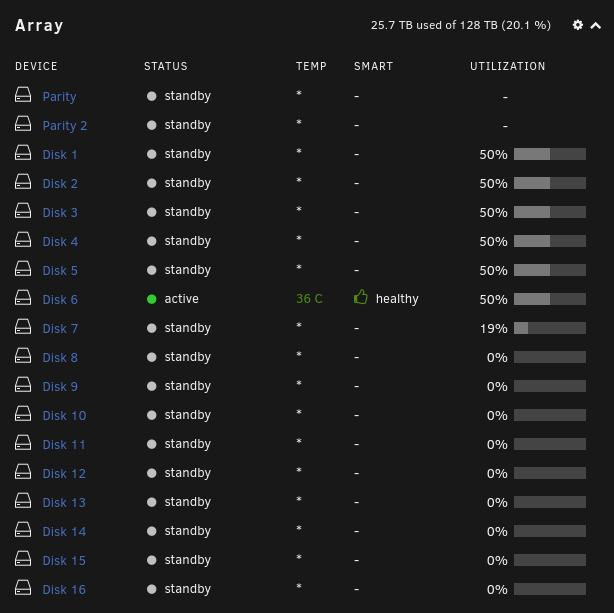Click the grey standby dot for Disk 1

152,154
